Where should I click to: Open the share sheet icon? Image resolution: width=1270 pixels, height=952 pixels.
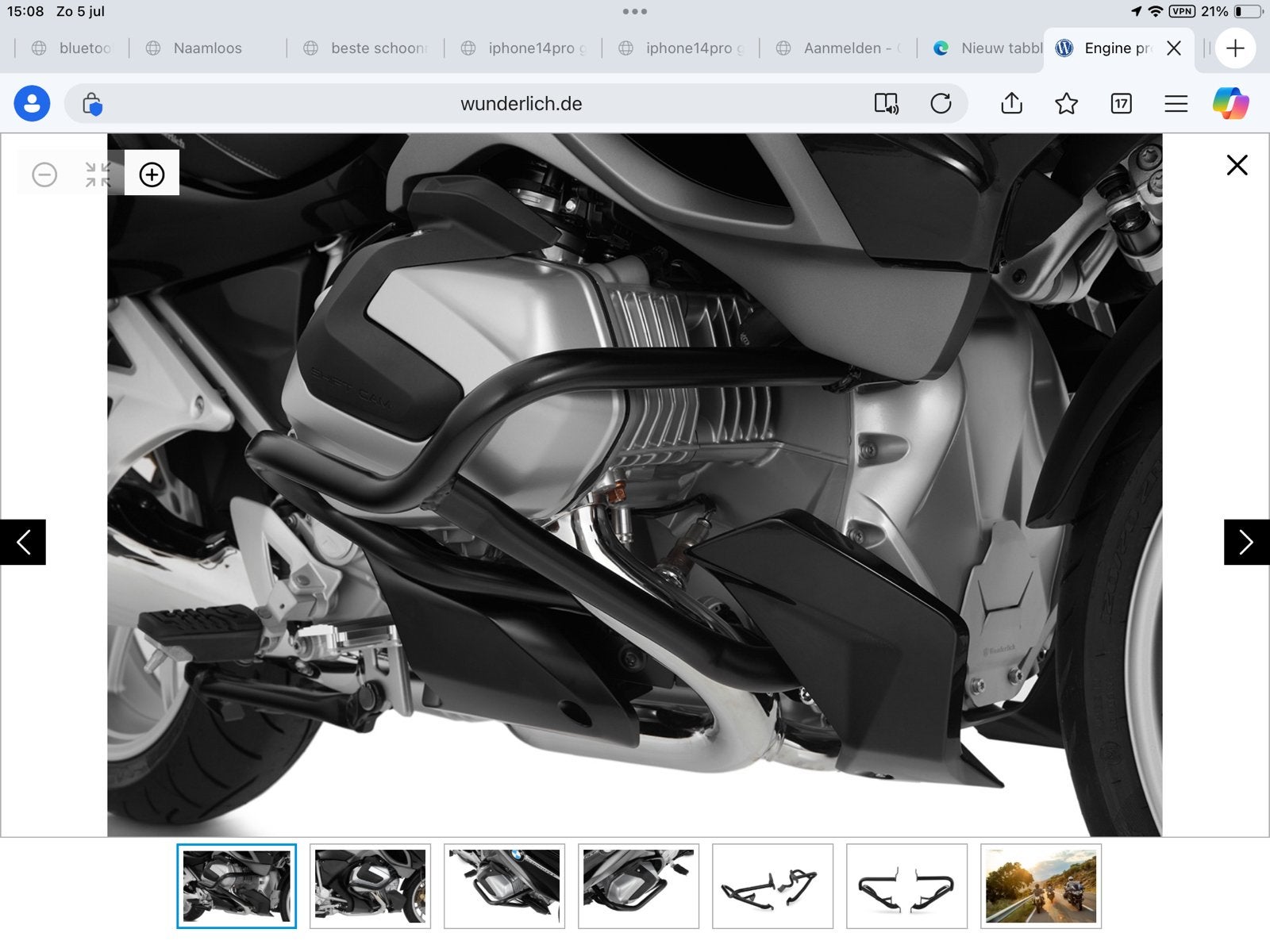coord(1011,104)
